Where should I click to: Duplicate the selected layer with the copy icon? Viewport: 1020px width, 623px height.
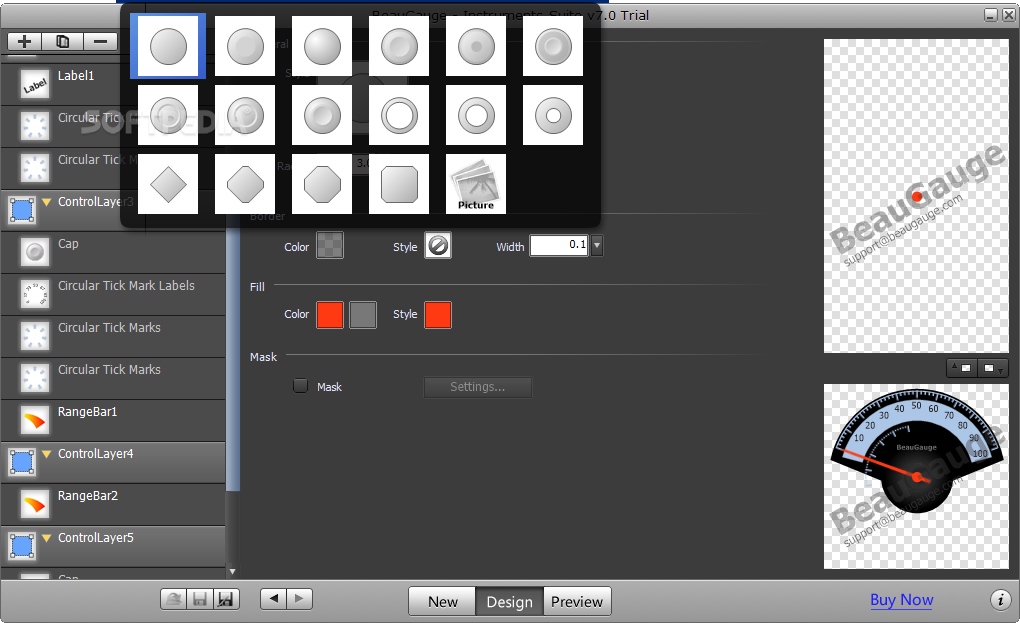click(62, 42)
